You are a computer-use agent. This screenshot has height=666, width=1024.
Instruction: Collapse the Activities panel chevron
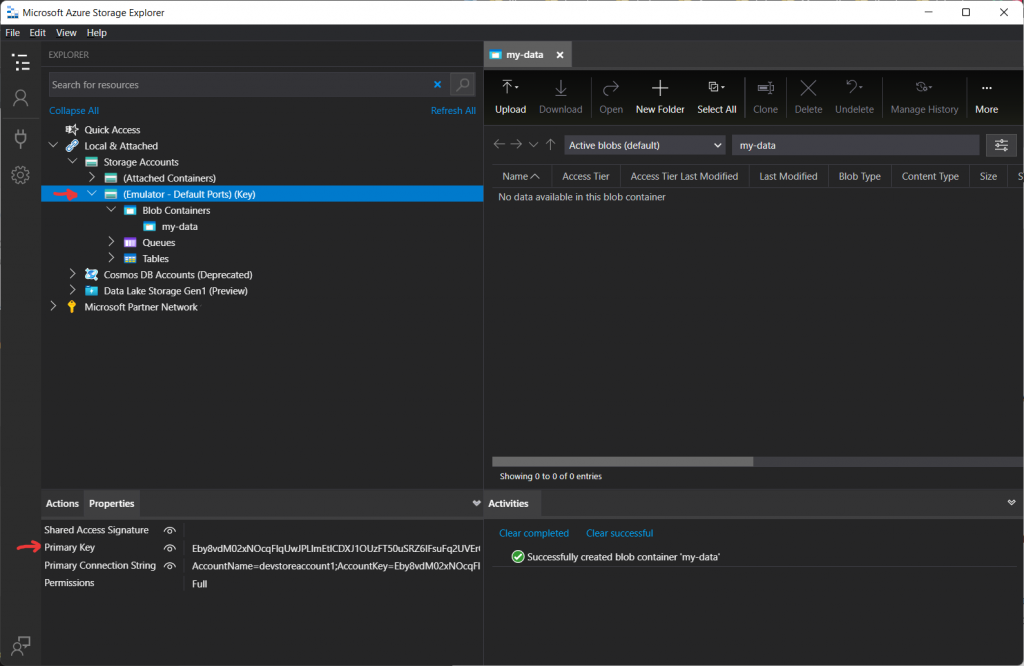click(x=1012, y=503)
